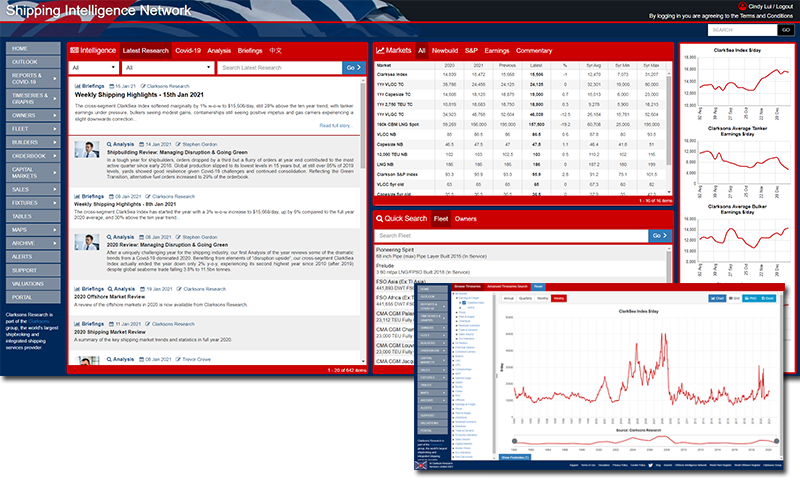The height and width of the screenshot is (480, 800).
Task: Click the Reset button in inset header
Action: [538, 287]
